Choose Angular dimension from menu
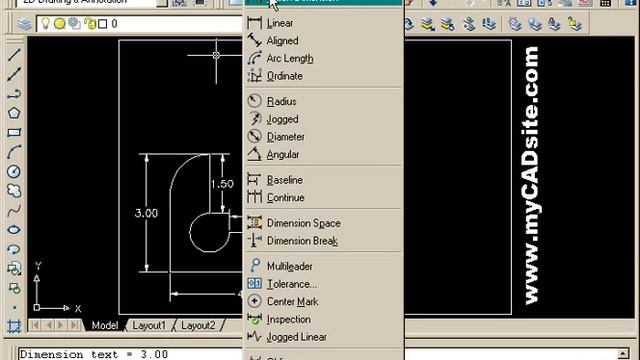640x360 pixels. pyautogui.click(x=324, y=154)
